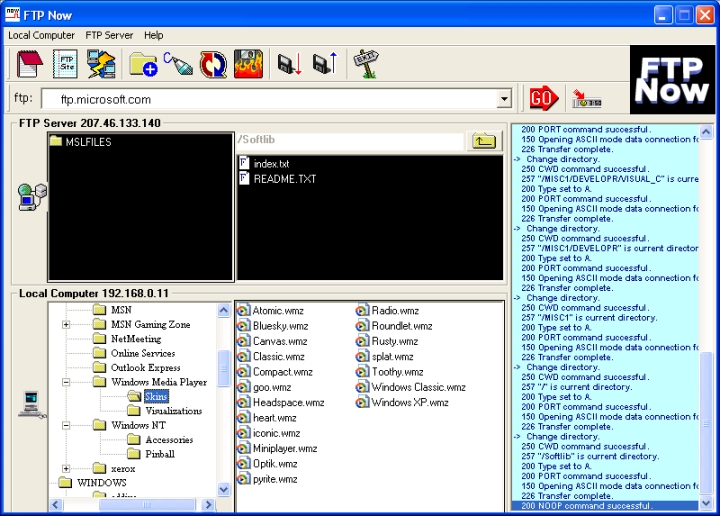Expand the MSN Gaming Zone folder
The width and height of the screenshot is (720, 516).
(66, 325)
